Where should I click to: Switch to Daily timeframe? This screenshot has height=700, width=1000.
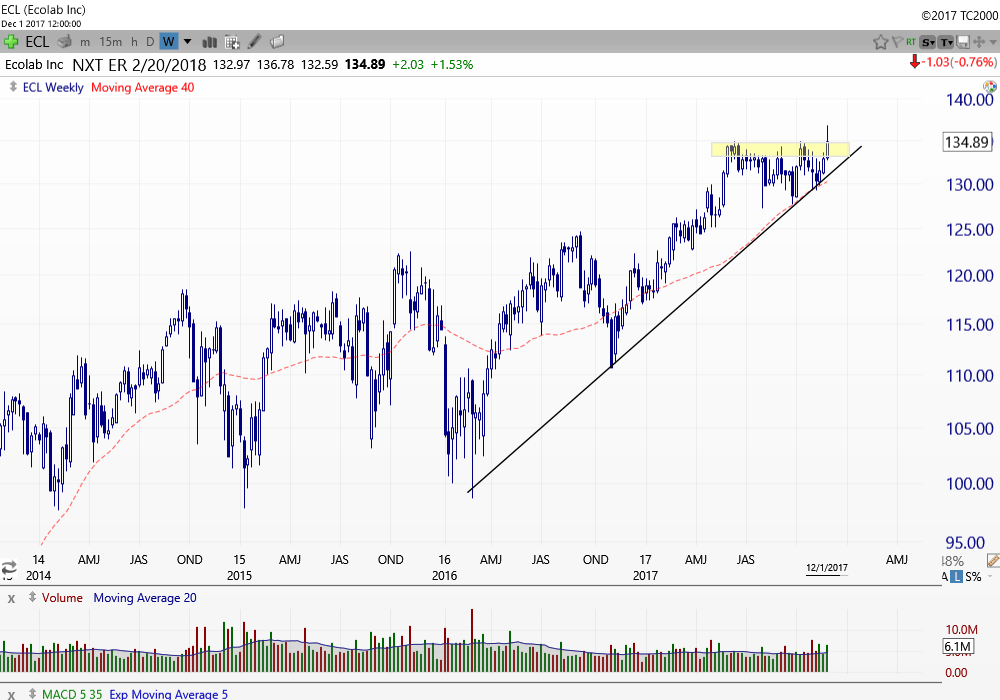point(150,42)
